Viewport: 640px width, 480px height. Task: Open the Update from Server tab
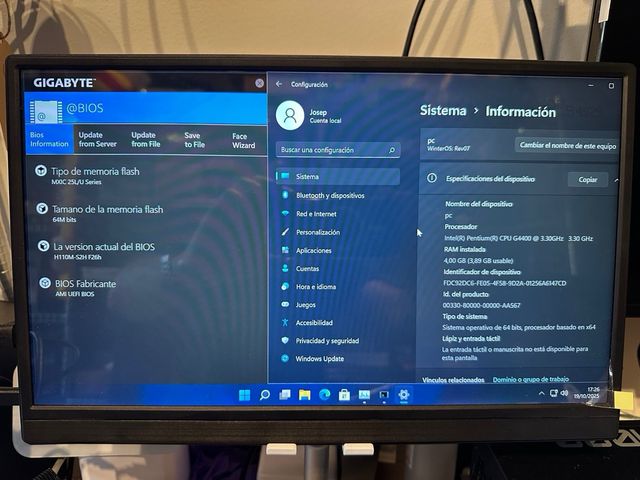click(x=91, y=140)
